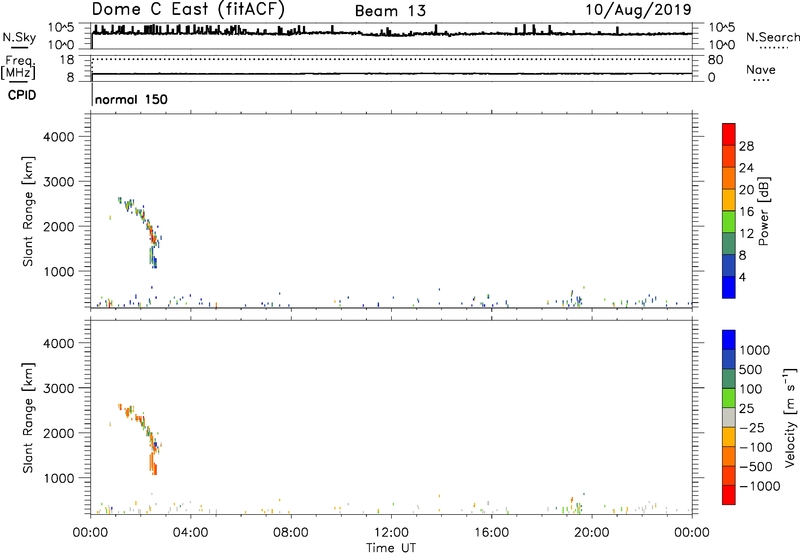The image size is (800, 554).
Task: Click the "N.Sky" legend label
Action: [x=19, y=37]
